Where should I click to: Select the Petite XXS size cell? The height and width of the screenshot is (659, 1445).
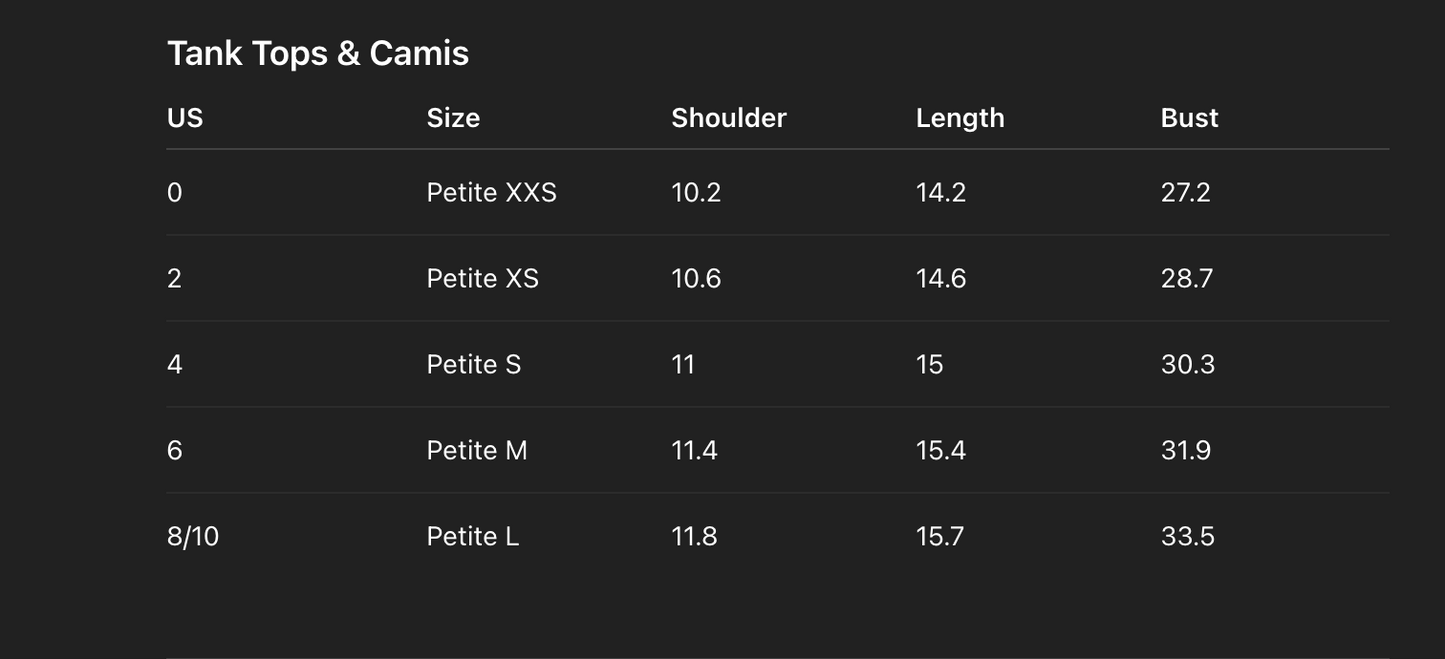point(491,192)
